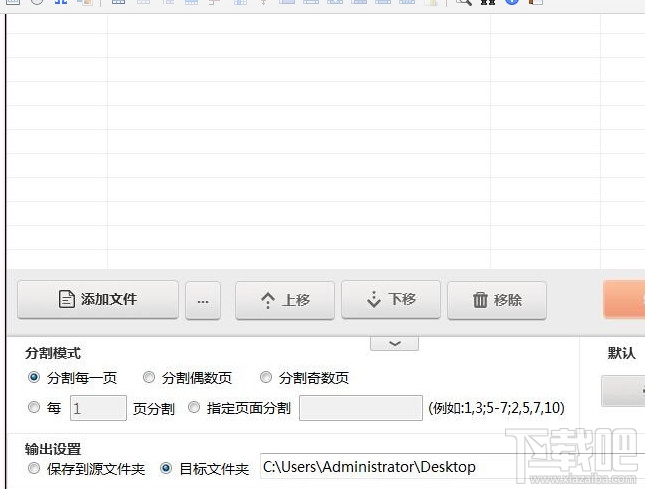Click the specified pages input field
The width and height of the screenshot is (645, 489).
pyautogui.click(x=361, y=408)
